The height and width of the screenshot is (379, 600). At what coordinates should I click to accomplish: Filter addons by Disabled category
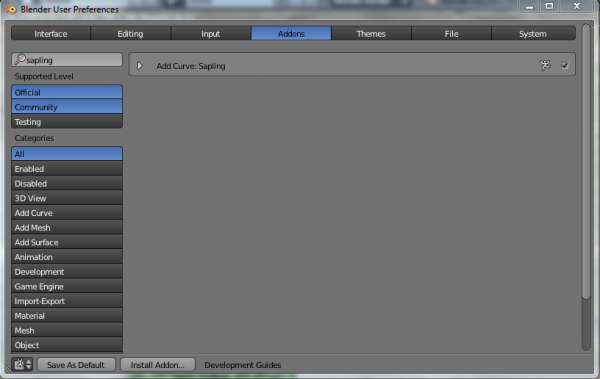point(67,183)
